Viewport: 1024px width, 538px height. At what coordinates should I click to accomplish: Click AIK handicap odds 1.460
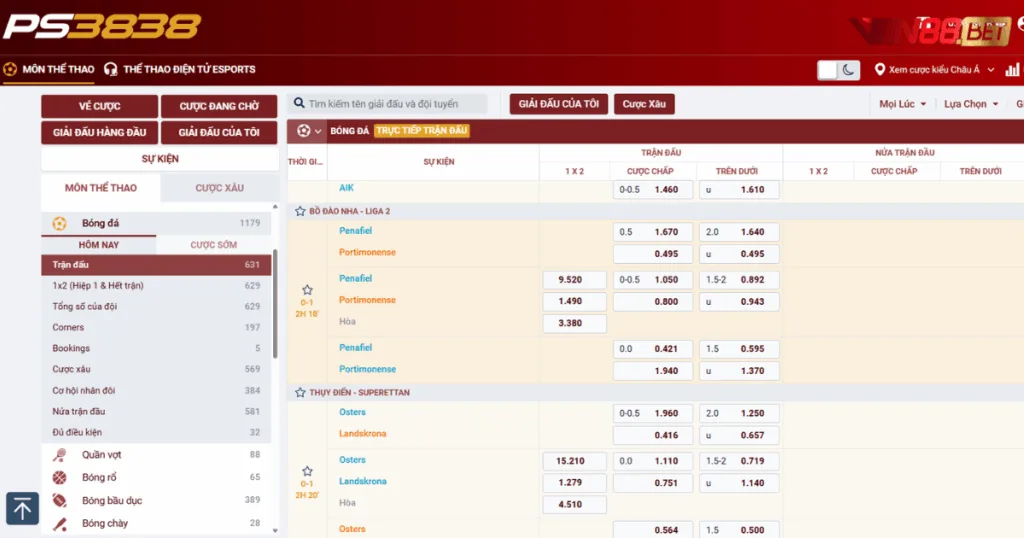[652, 189]
